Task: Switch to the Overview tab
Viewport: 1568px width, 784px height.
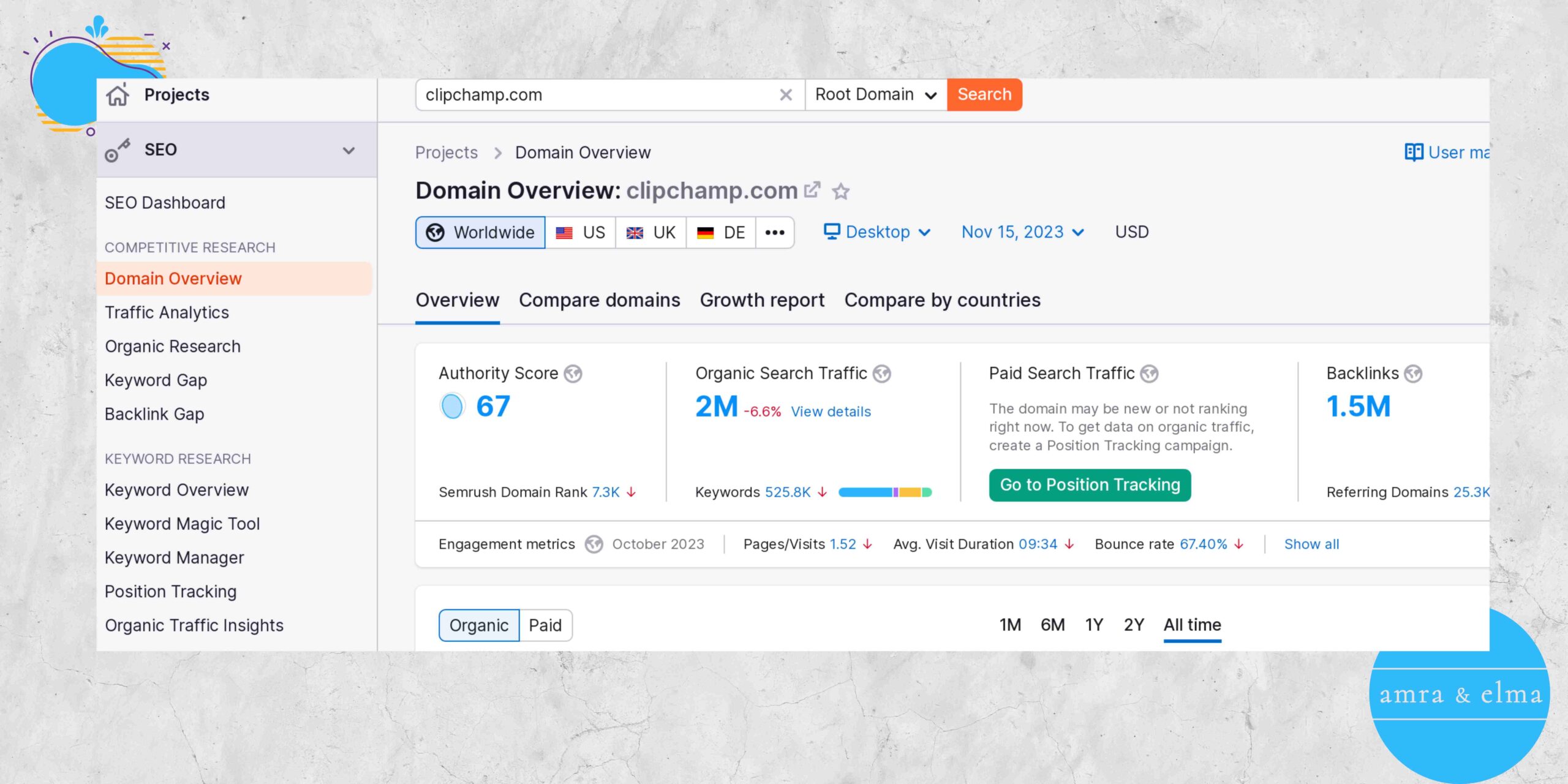Action: [458, 300]
